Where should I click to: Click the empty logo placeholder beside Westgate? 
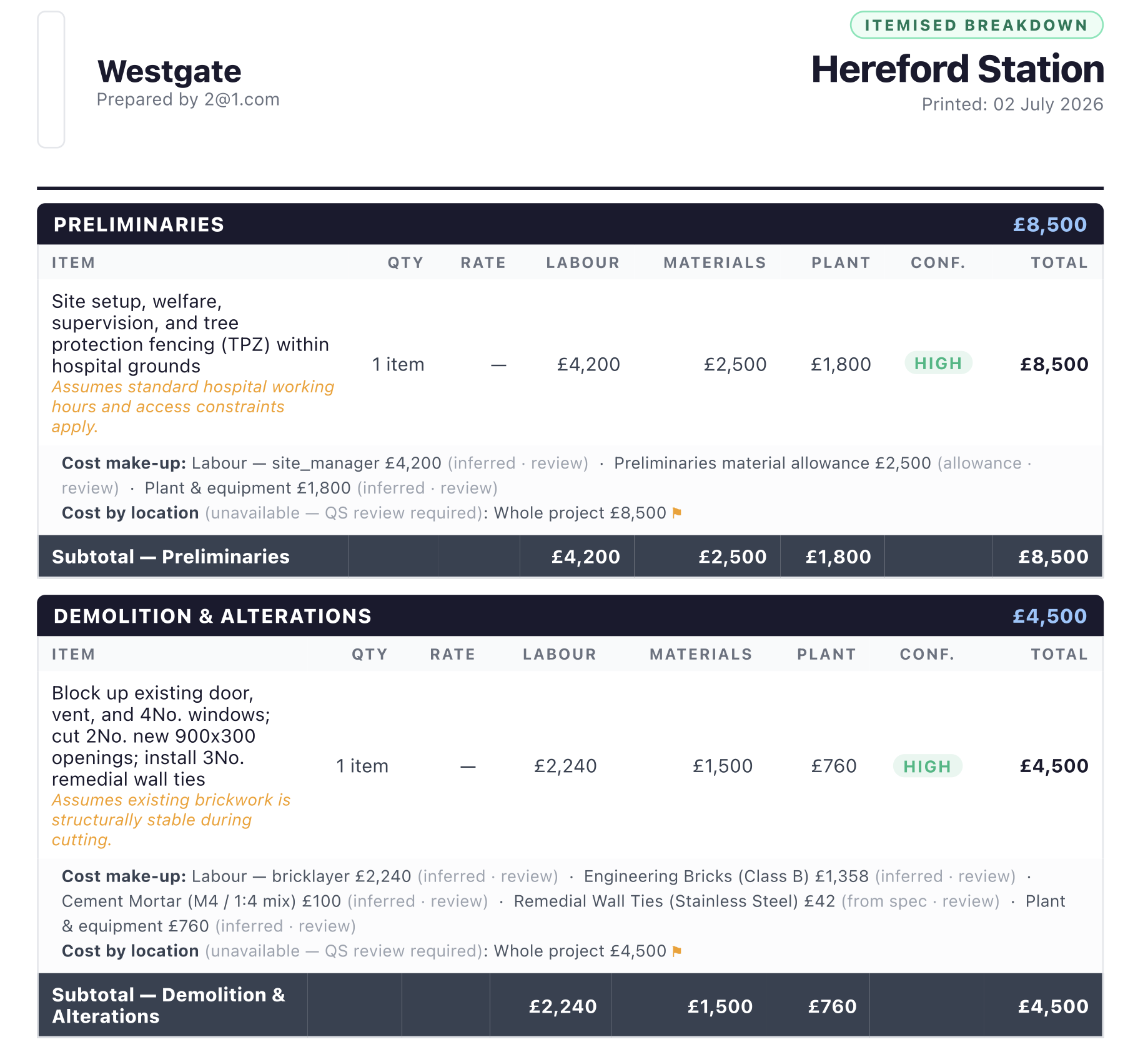point(51,79)
